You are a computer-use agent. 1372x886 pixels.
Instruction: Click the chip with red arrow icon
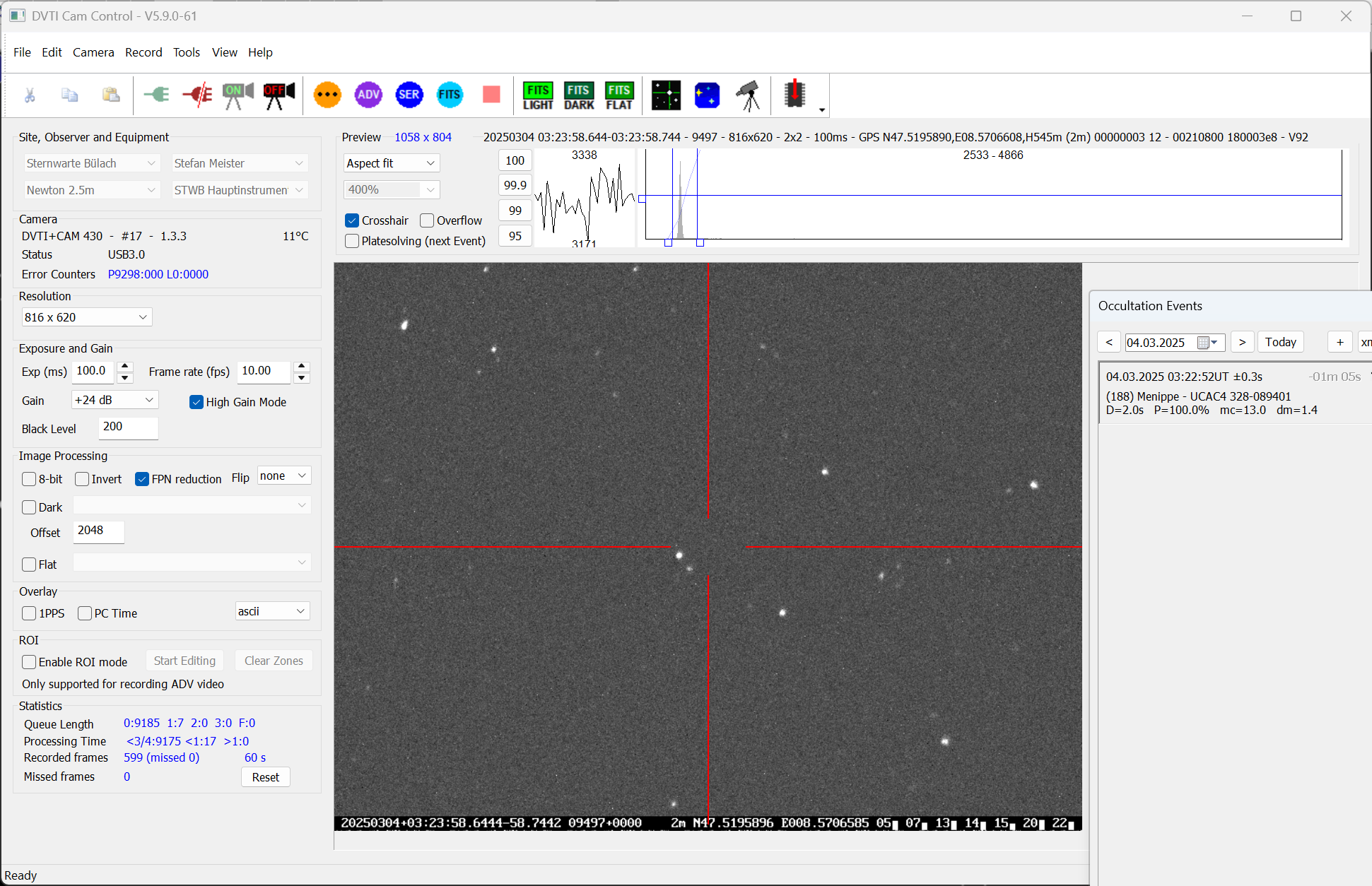(795, 94)
